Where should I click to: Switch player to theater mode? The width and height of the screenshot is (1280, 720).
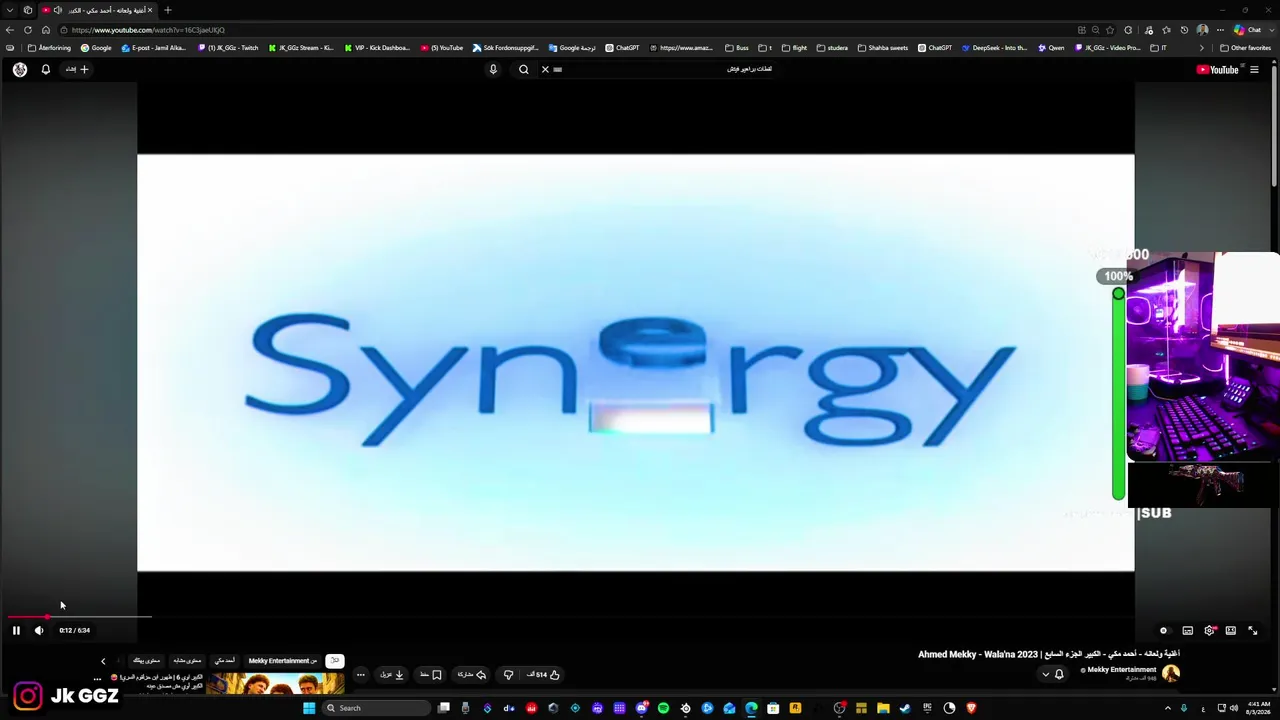[1230, 630]
